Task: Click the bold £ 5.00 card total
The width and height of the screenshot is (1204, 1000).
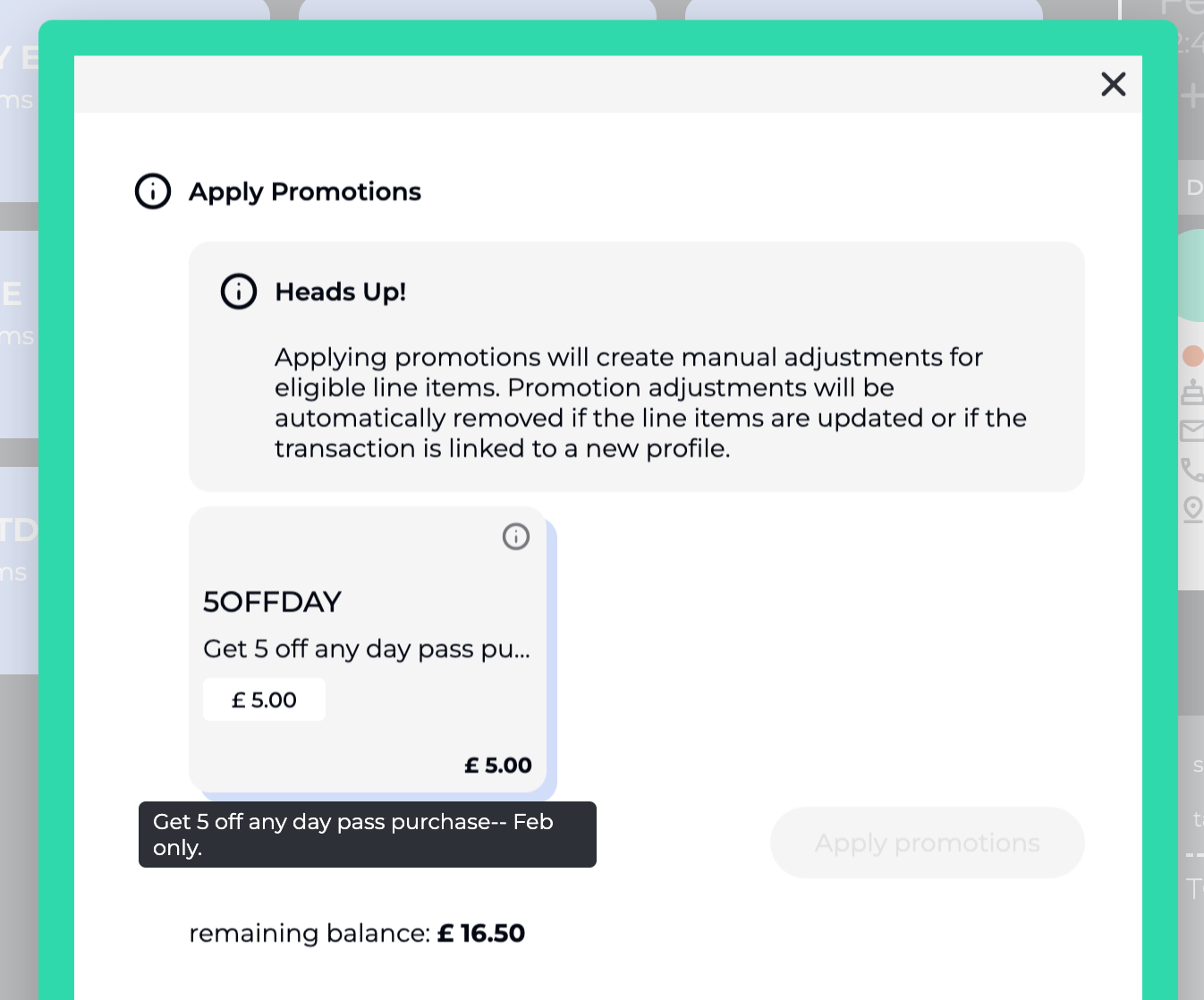Action: point(498,766)
